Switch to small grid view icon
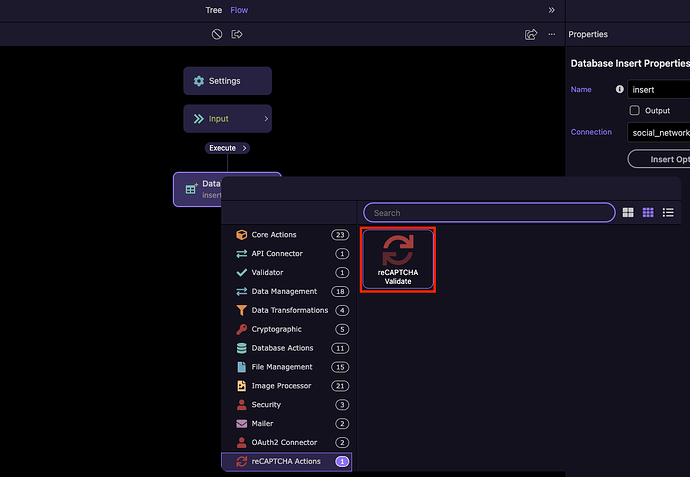Image resolution: width=690 pixels, height=477 pixels. (648, 213)
